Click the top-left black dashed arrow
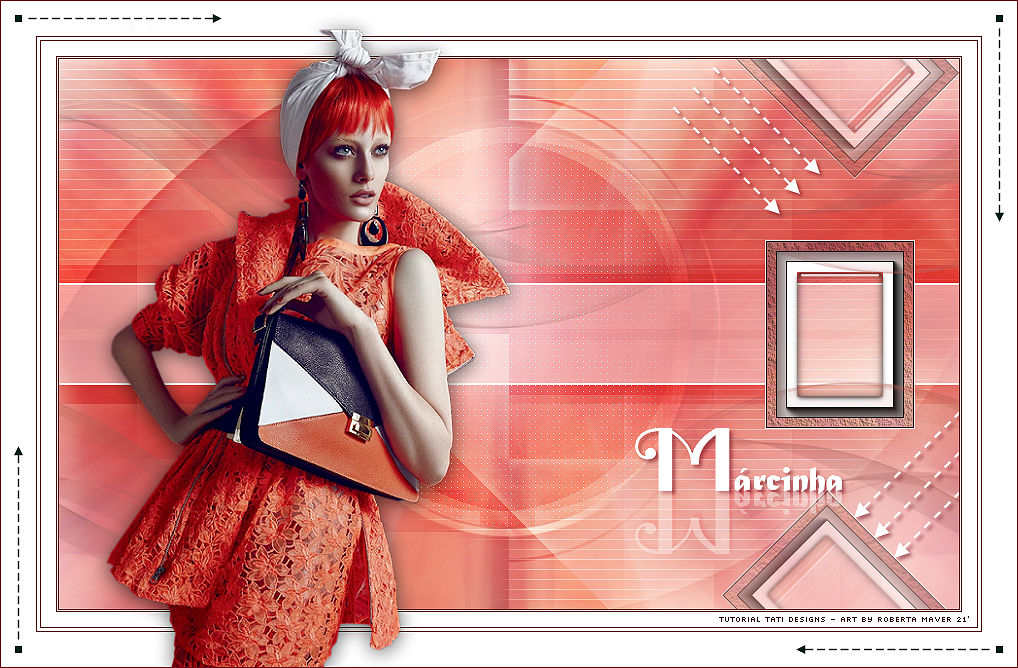Image resolution: width=1018 pixels, height=668 pixels. (120, 18)
